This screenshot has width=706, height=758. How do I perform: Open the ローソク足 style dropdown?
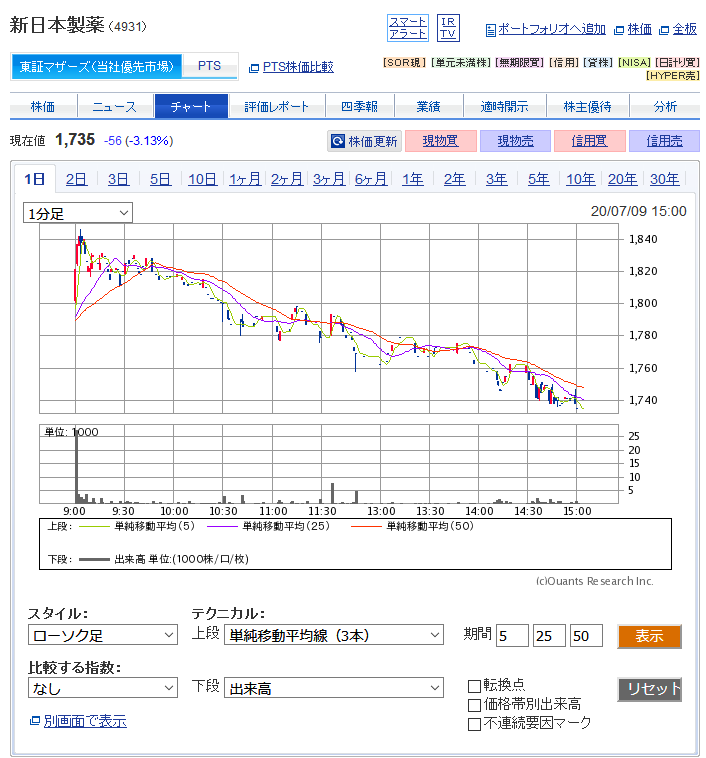click(102, 635)
